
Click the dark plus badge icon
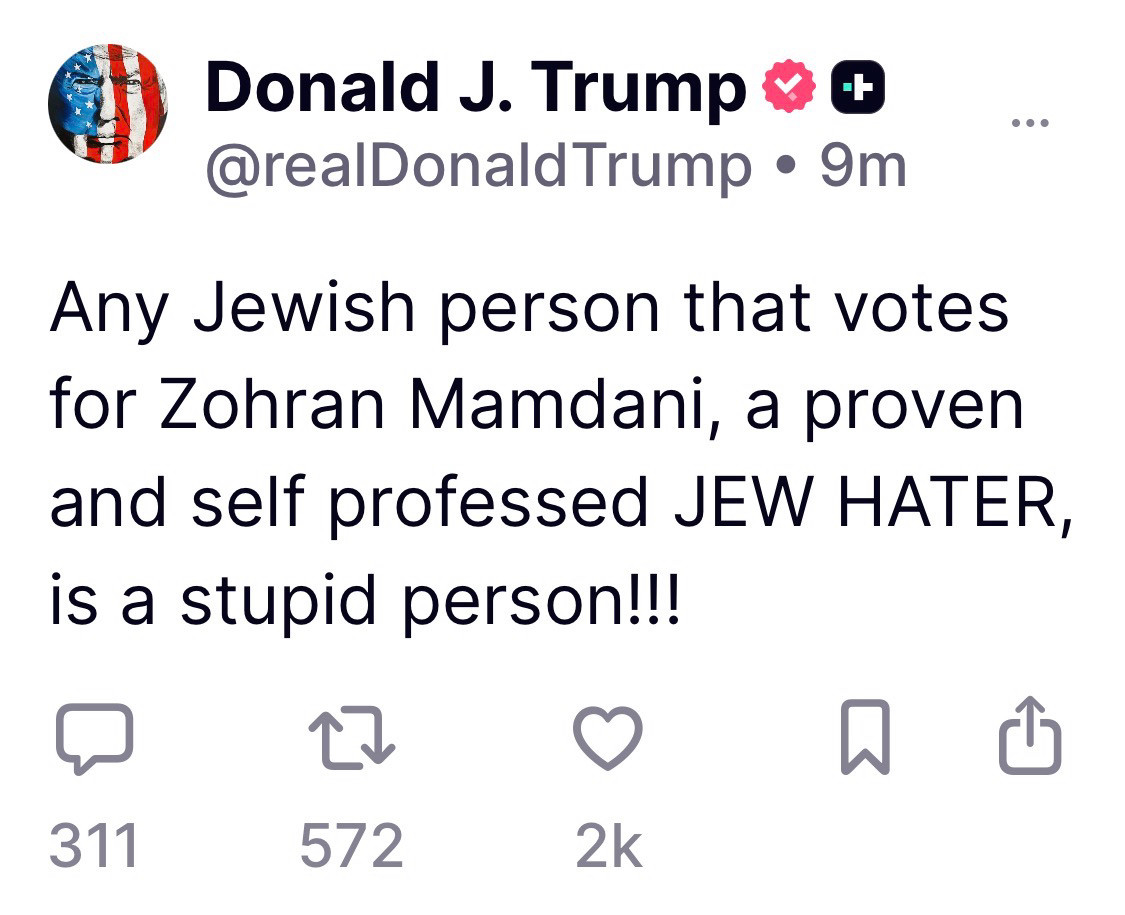pyautogui.click(x=858, y=88)
